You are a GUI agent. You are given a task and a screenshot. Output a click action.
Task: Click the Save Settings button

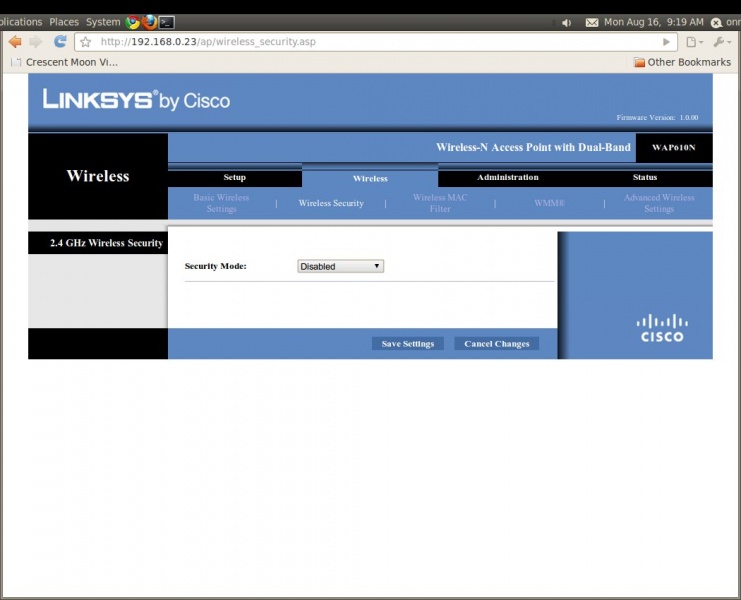(408, 343)
